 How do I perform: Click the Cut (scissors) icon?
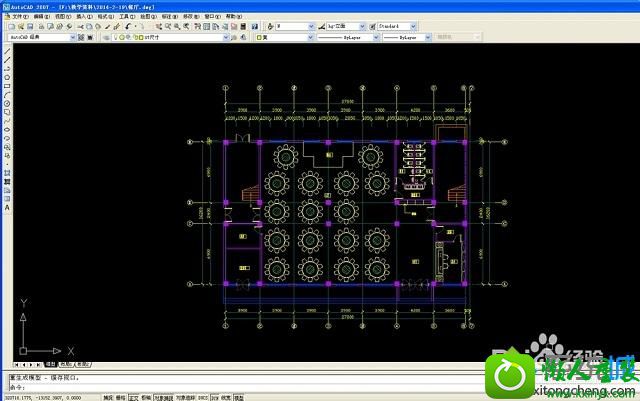[80, 27]
